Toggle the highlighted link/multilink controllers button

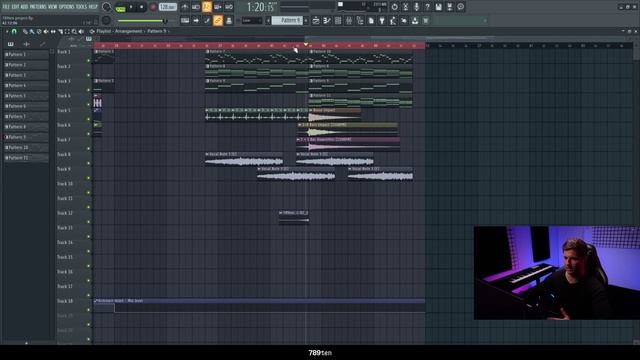(x=218, y=20)
